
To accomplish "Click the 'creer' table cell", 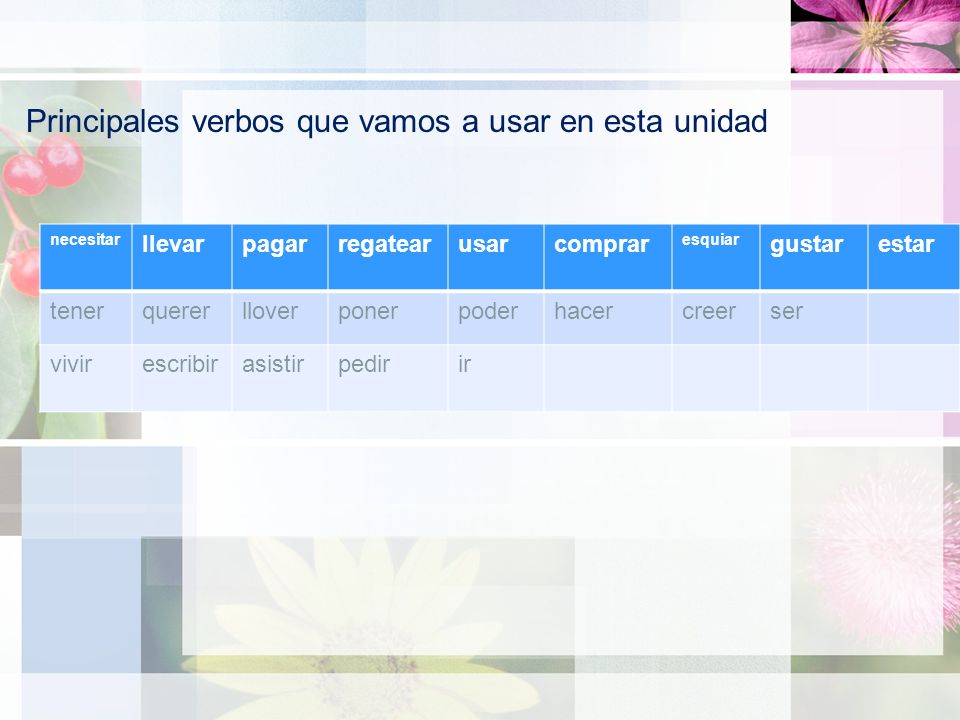I will coord(716,318).
